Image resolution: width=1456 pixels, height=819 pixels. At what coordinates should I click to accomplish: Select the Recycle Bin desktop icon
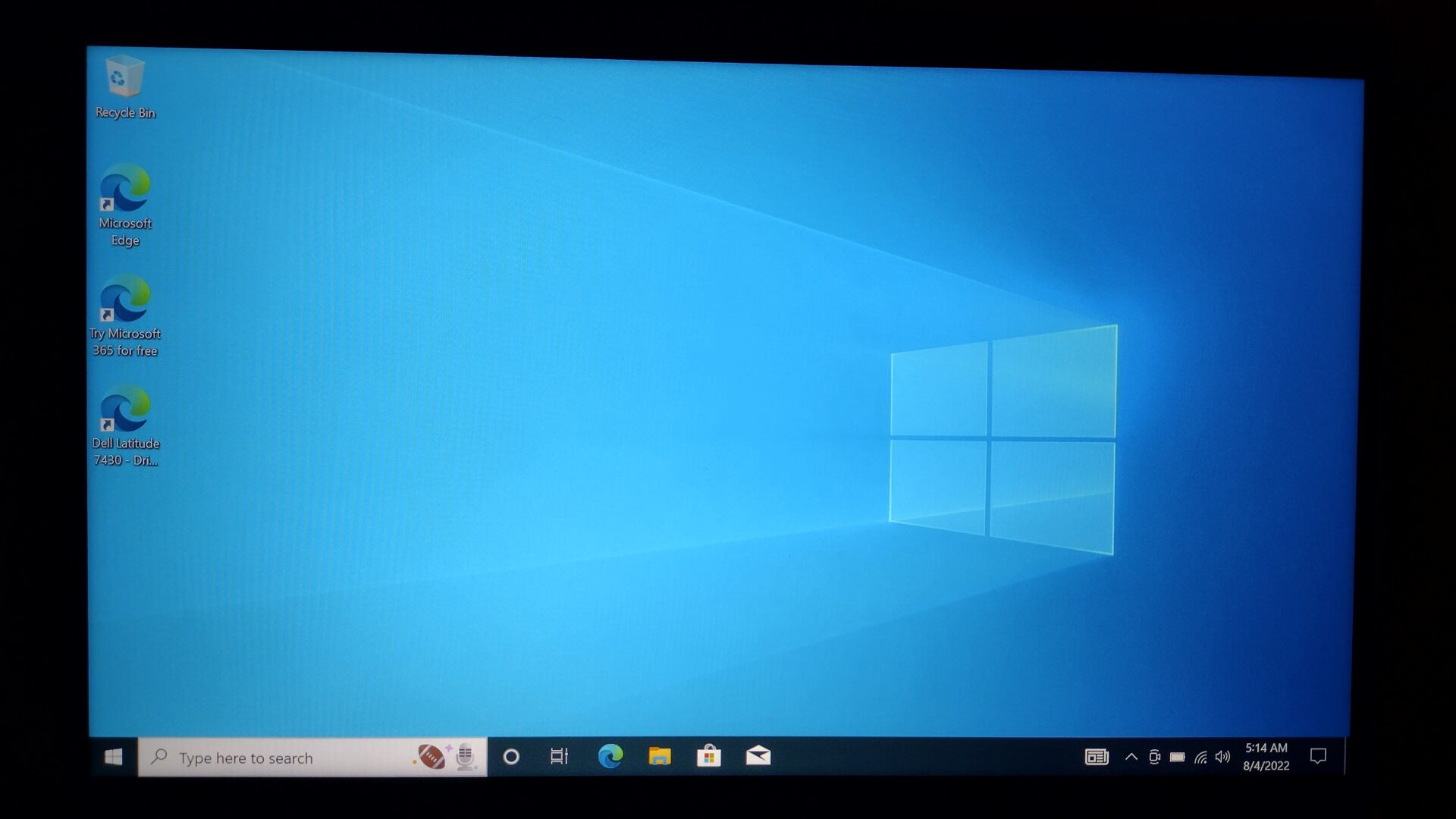pos(125,86)
